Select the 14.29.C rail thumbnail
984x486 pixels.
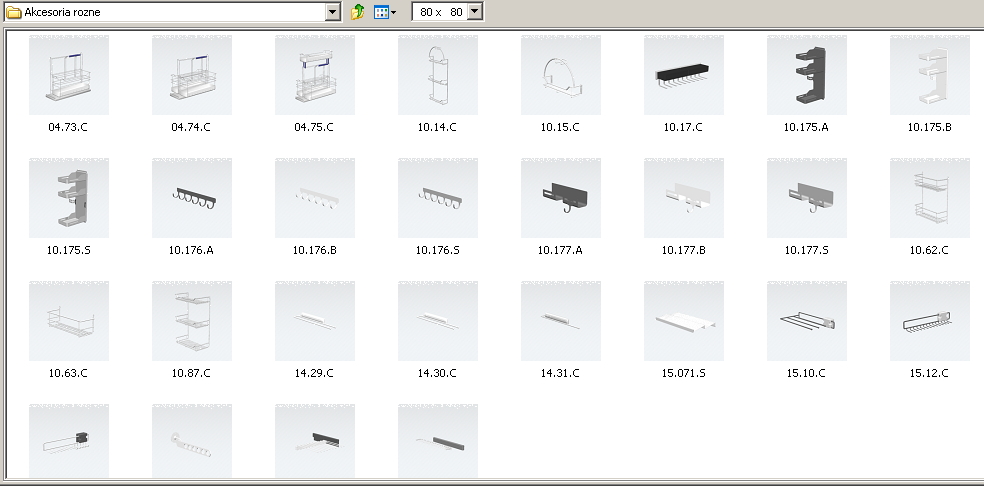(315, 321)
